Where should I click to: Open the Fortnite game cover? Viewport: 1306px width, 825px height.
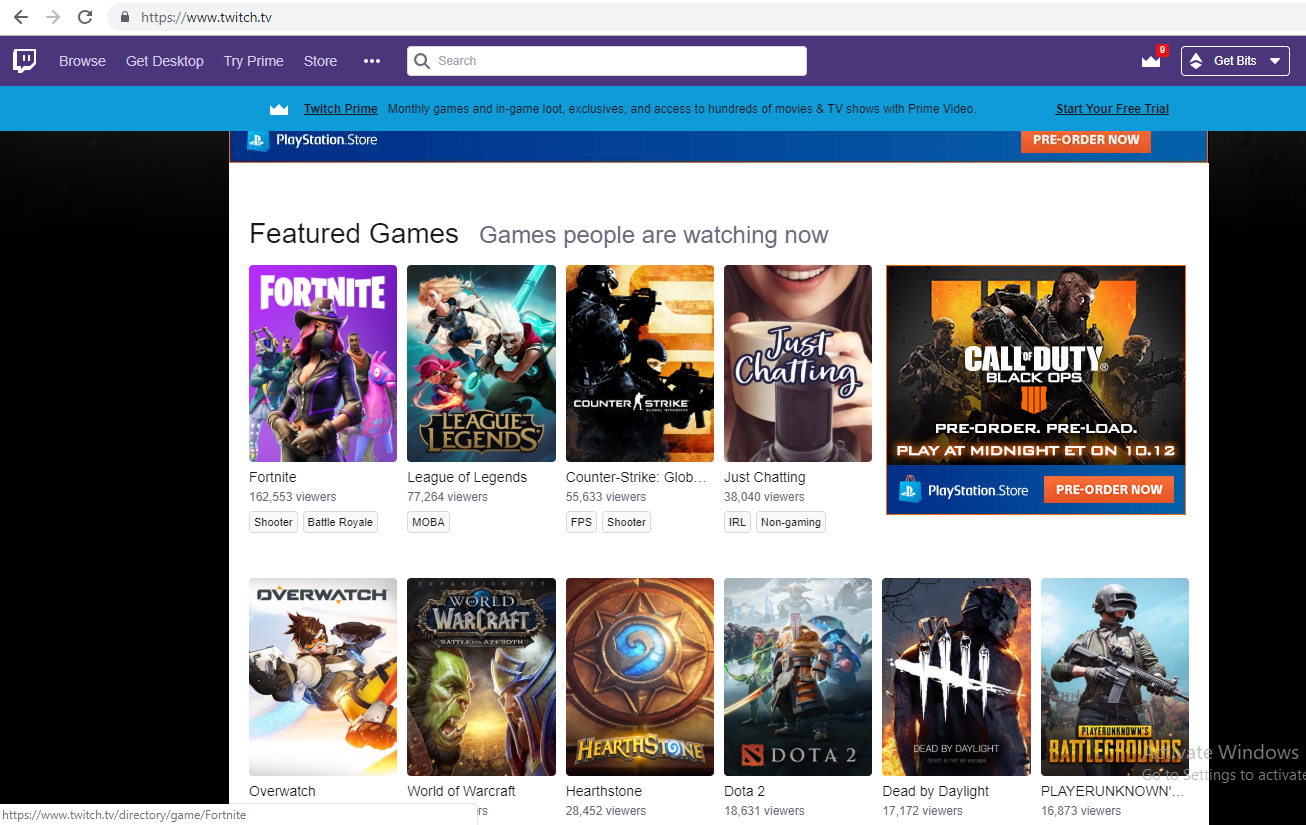(x=323, y=363)
